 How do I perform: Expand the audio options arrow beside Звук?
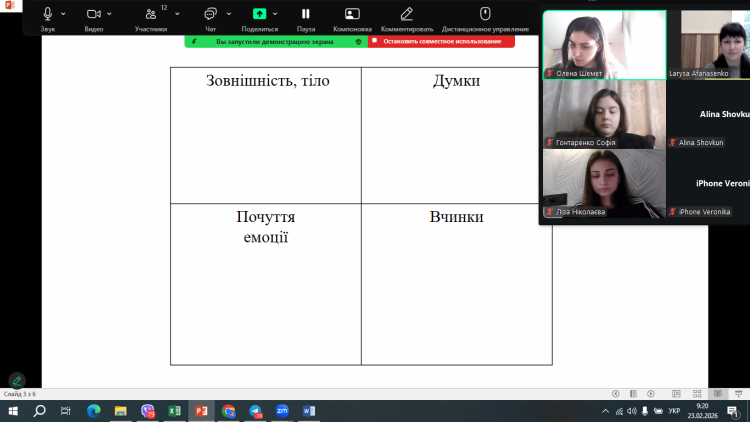click(63, 14)
